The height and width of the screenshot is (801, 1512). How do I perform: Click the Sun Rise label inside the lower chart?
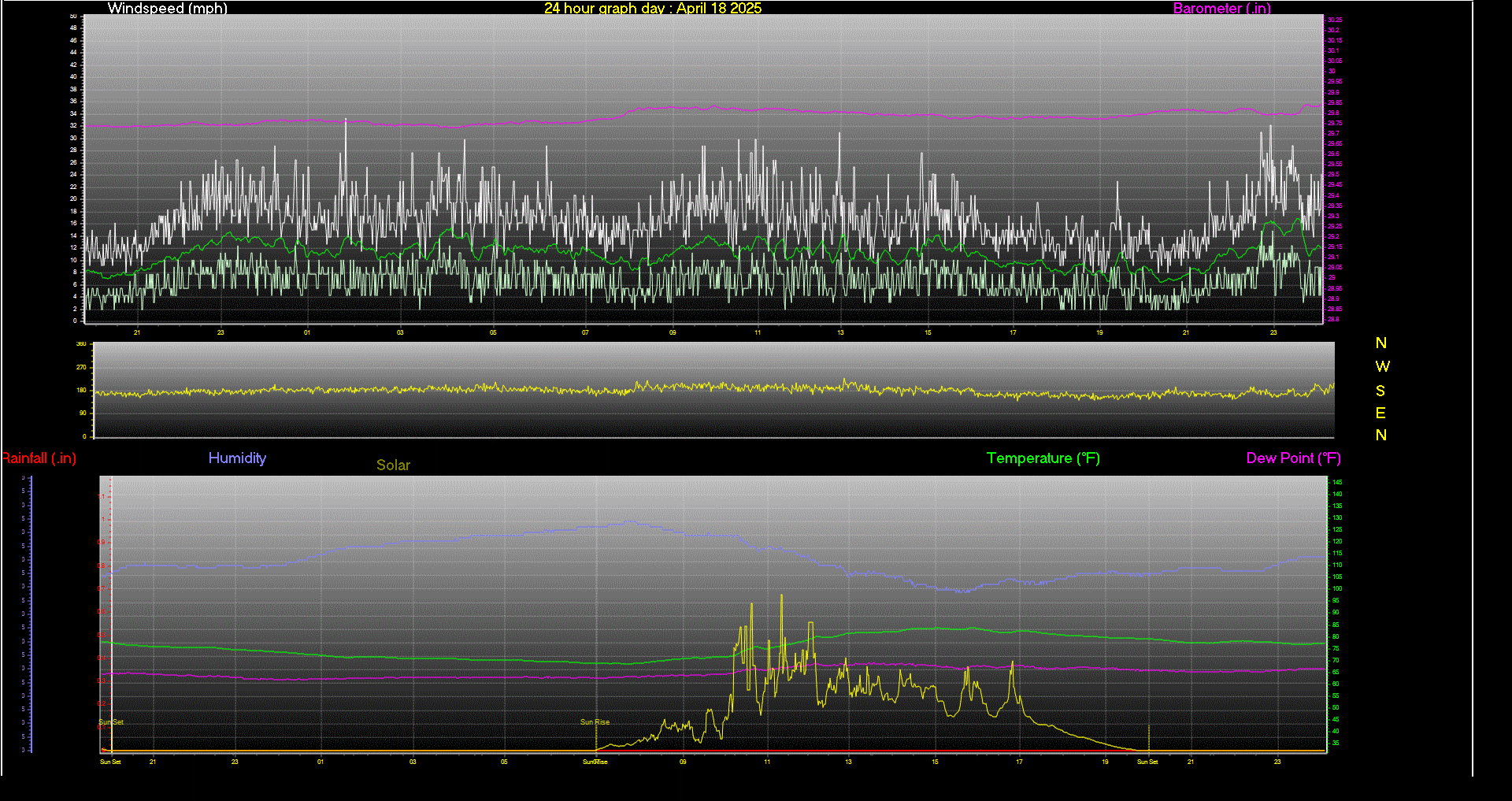click(x=595, y=722)
